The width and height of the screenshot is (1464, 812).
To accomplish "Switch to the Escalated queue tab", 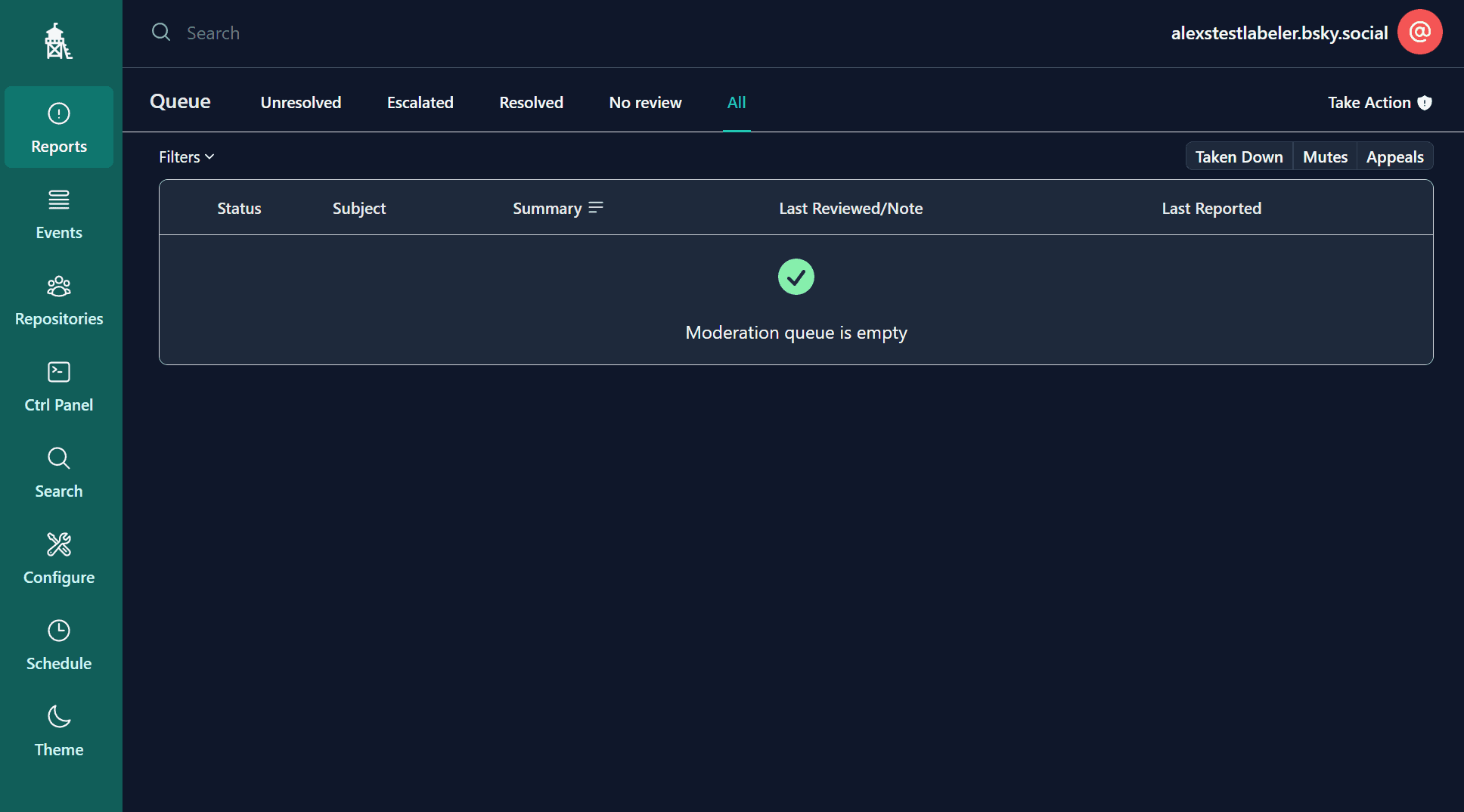I will [420, 102].
